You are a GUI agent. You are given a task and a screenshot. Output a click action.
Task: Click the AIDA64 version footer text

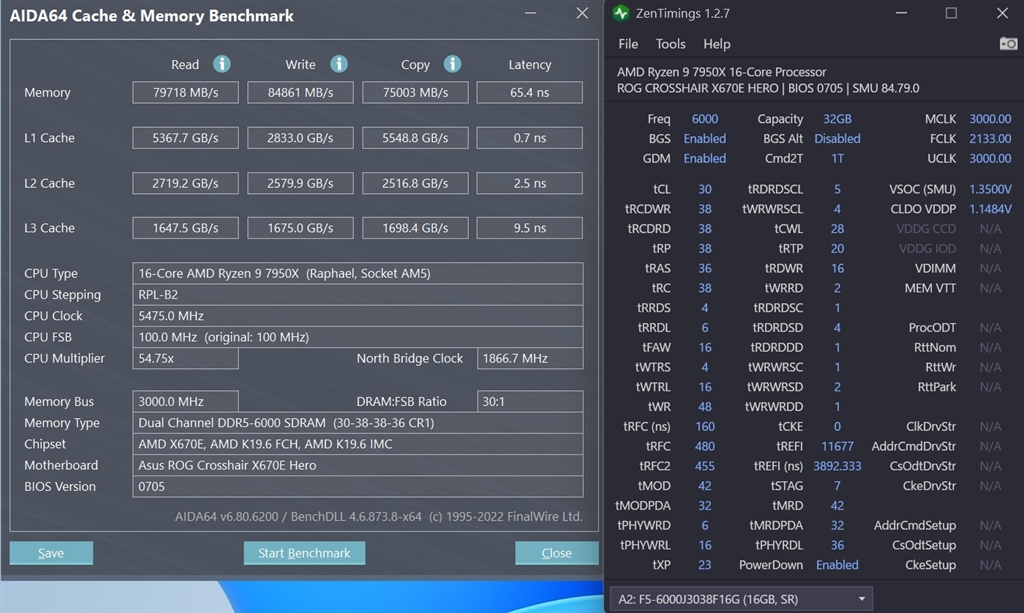[x=378, y=516]
